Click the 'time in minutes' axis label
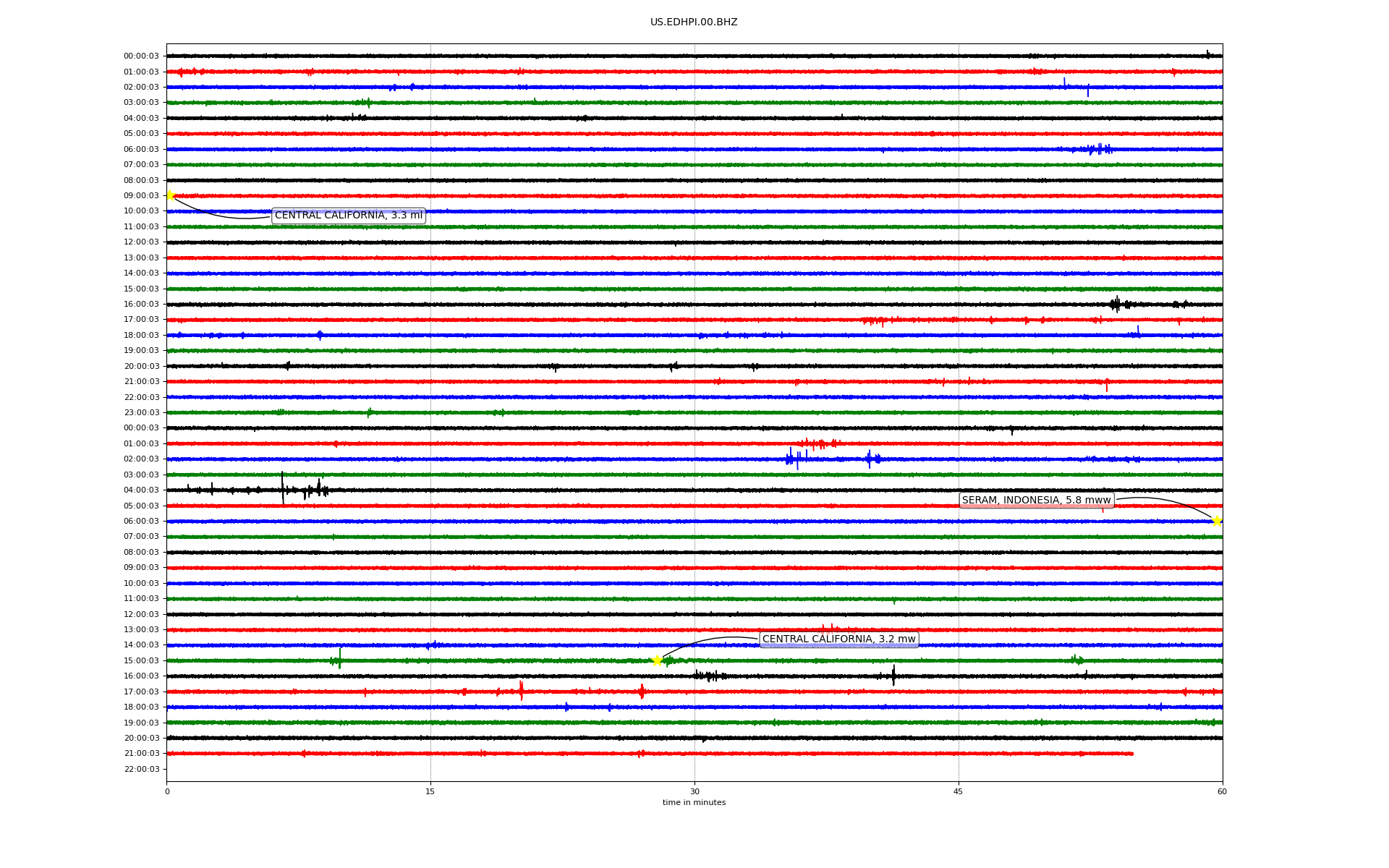 pos(693,803)
